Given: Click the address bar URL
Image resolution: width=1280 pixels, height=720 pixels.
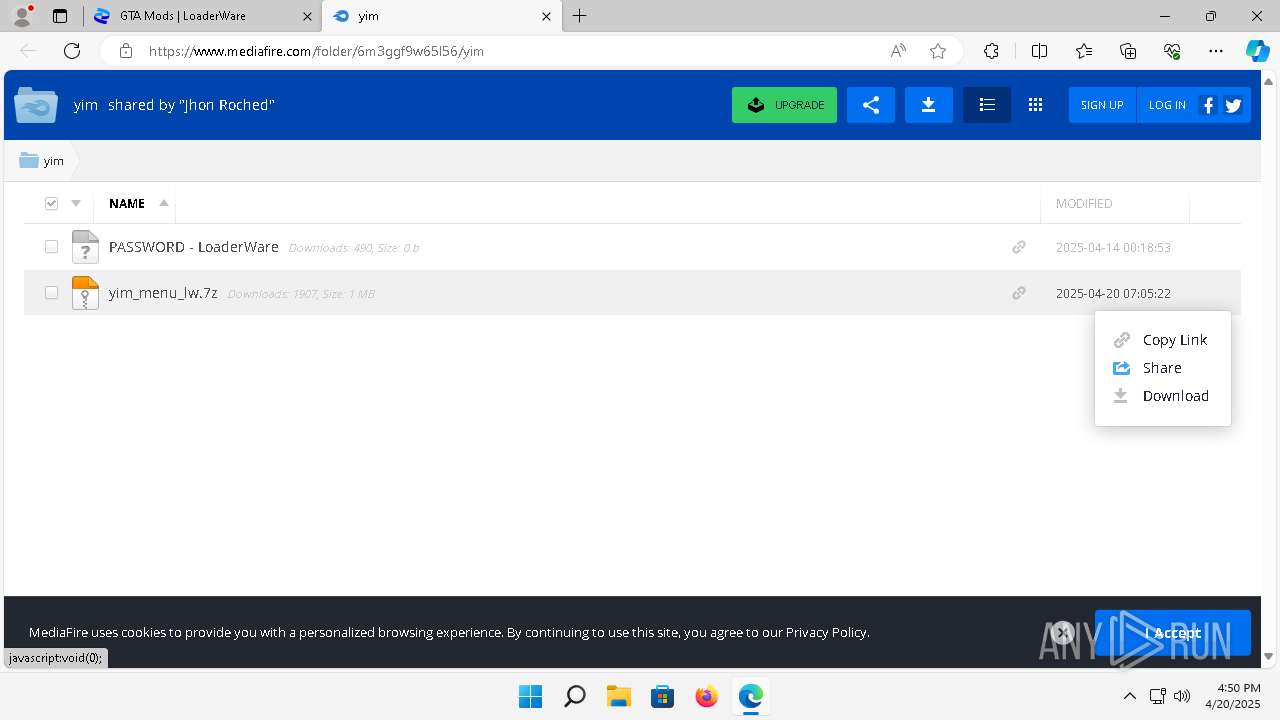Looking at the screenshot, I should 316,51.
